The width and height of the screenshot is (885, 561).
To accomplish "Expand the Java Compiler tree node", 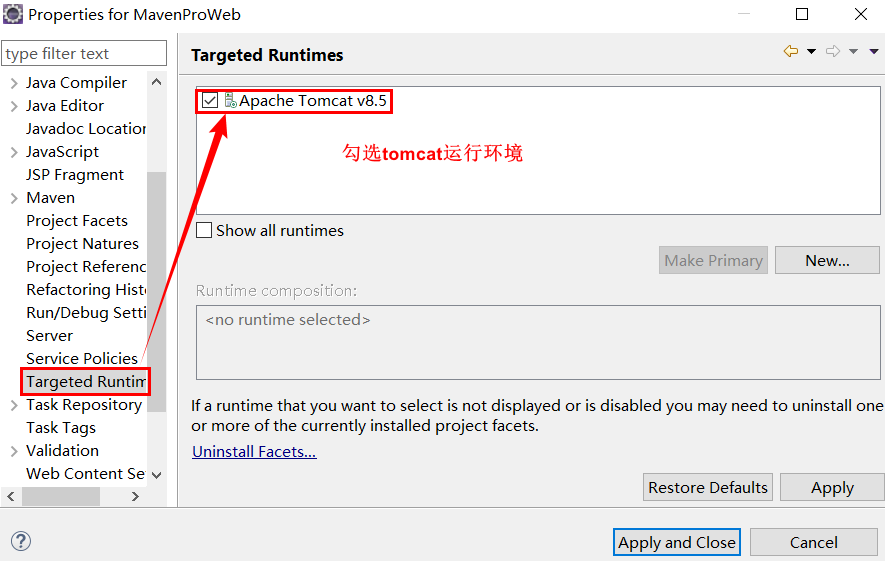I will pyautogui.click(x=14, y=83).
